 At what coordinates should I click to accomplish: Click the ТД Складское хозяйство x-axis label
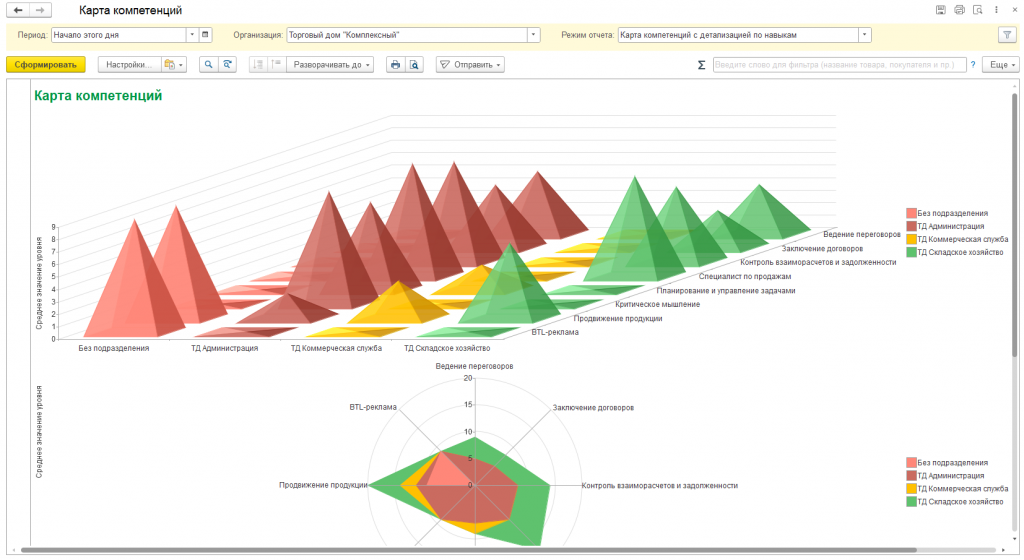(447, 349)
